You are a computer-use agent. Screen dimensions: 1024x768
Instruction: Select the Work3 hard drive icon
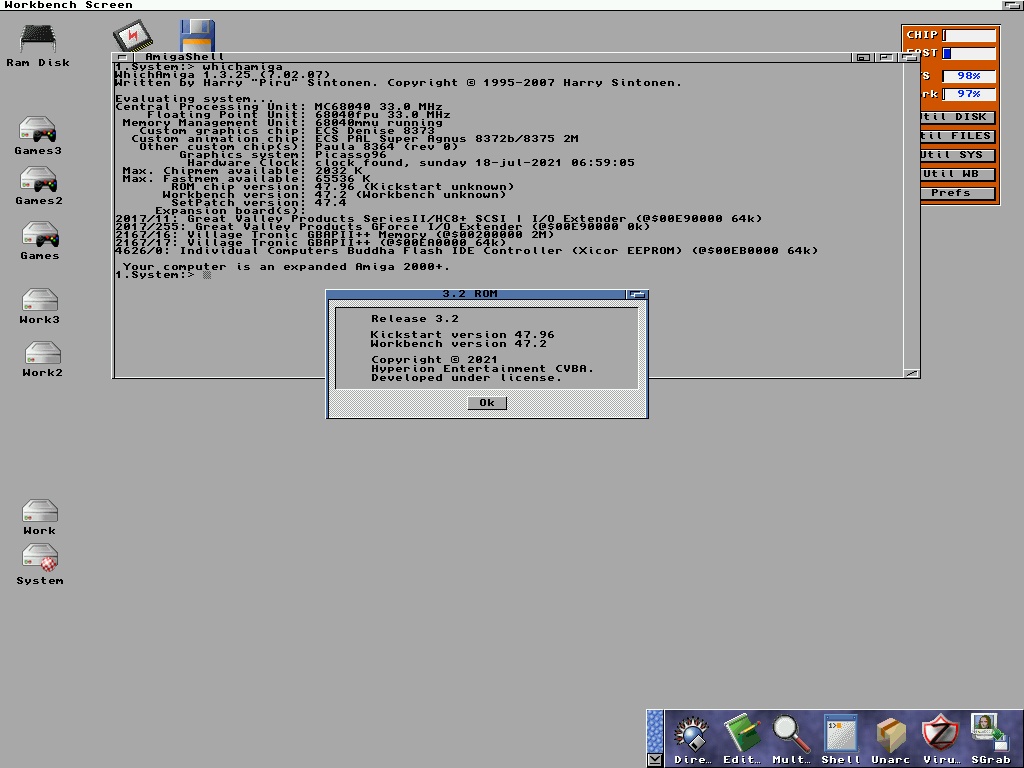coord(40,306)
